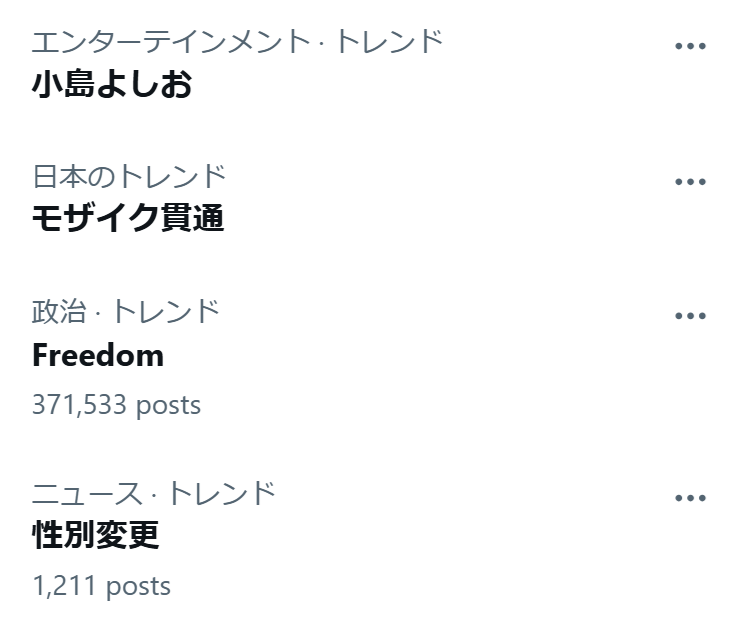Screen dimensions: 745x620
Task: Click トレンド text following エンターテインメント
Action: tap(388, 42)
